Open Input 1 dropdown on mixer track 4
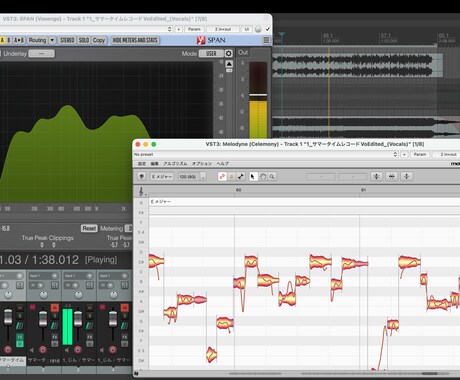Viewport: 460px width, 380px height. coord(113,276)
